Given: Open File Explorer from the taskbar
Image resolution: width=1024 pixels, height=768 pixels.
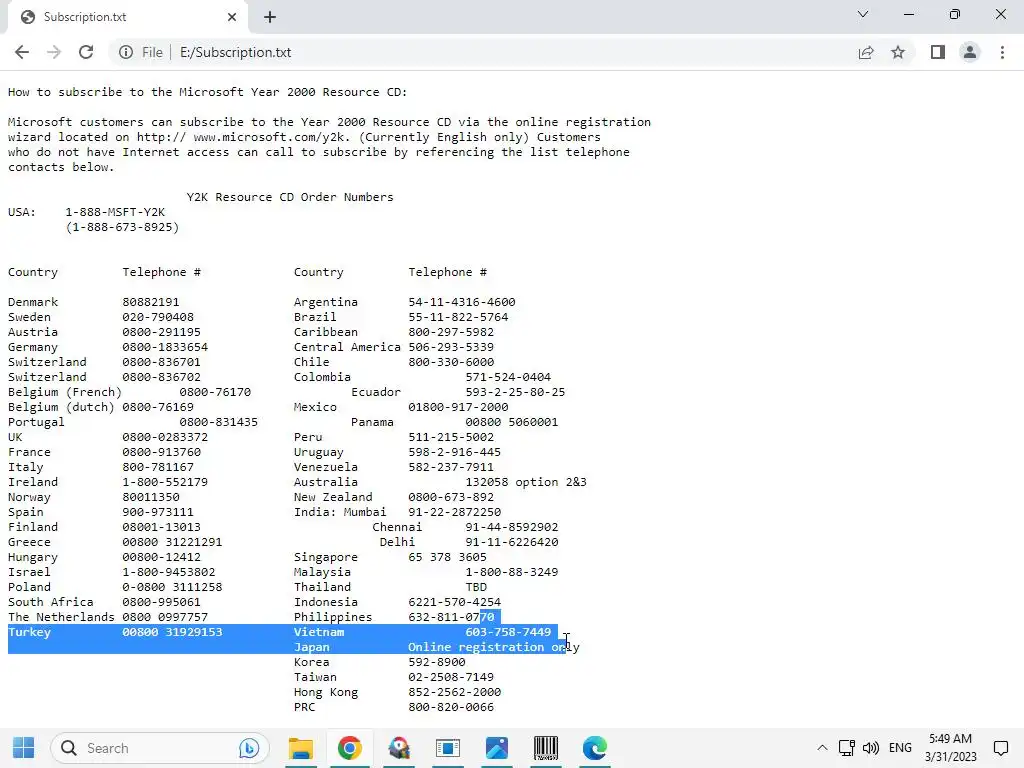Looking at the screenshot, I should point(301,748).
